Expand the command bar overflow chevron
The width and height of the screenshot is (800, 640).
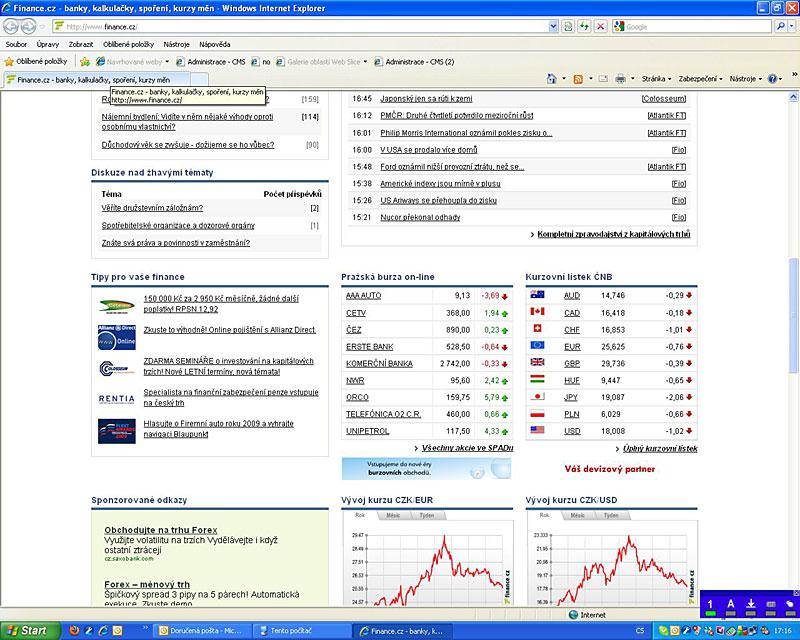(x=794, y=75)
